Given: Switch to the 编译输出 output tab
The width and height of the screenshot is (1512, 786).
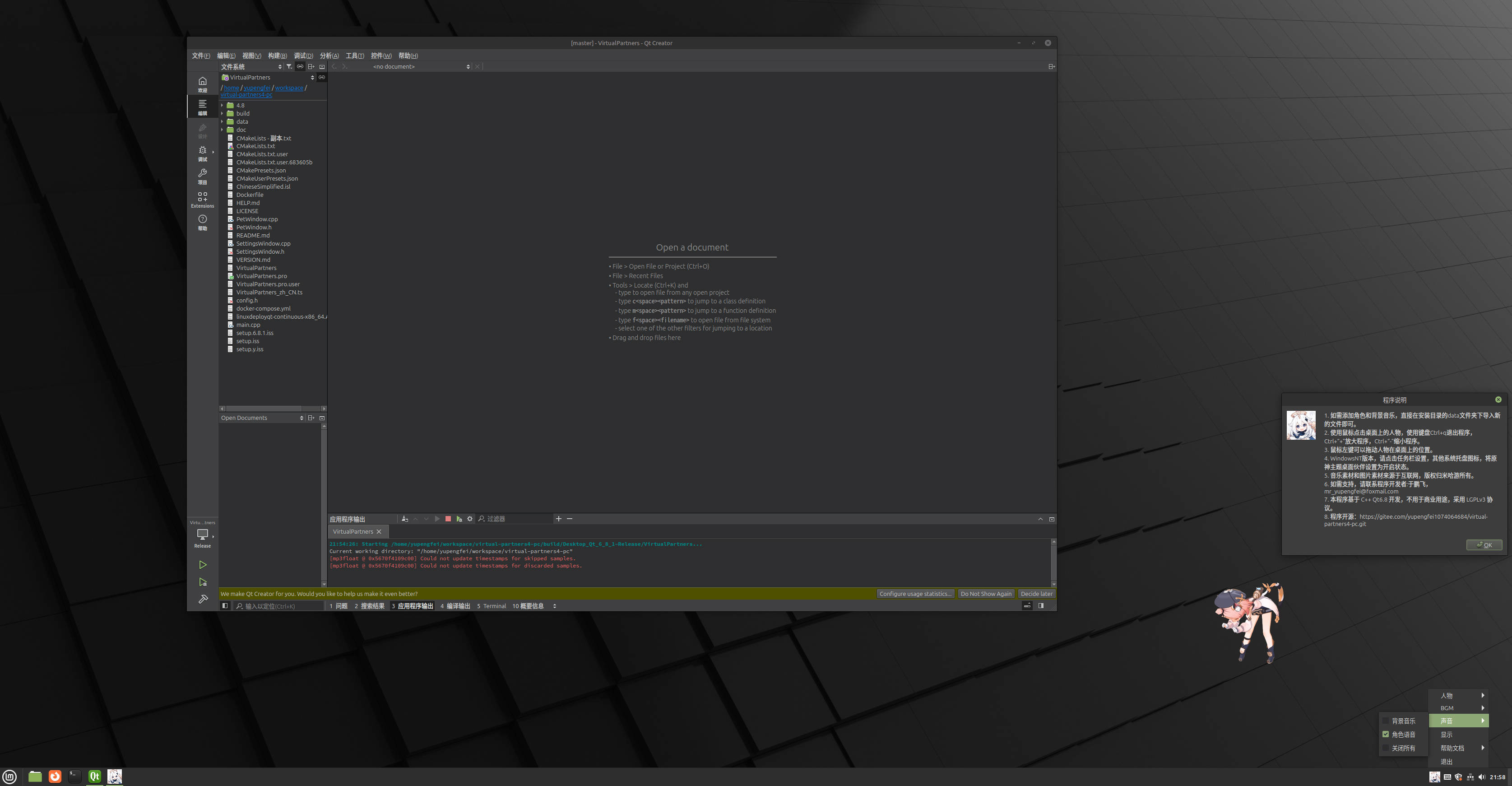Looking at the screenshot, I should [455, 606].
